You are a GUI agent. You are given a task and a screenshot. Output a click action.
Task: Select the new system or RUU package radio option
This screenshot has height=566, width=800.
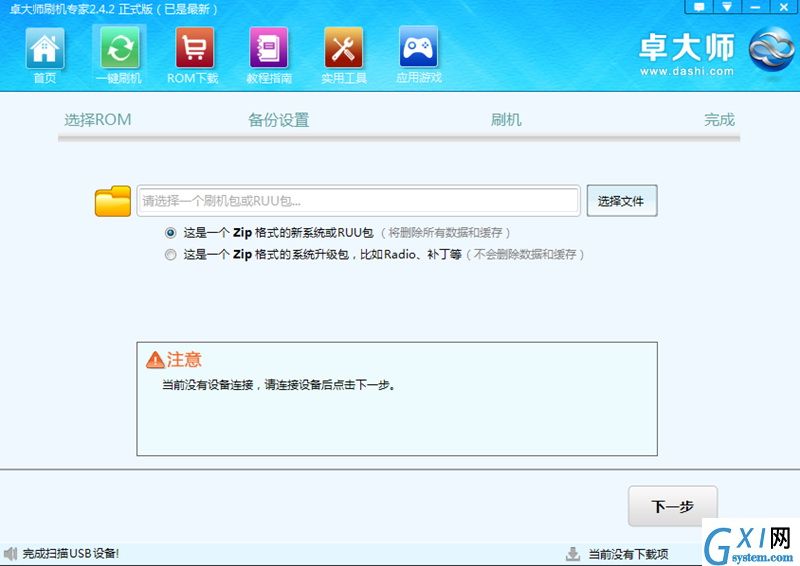tap(170, 233)
